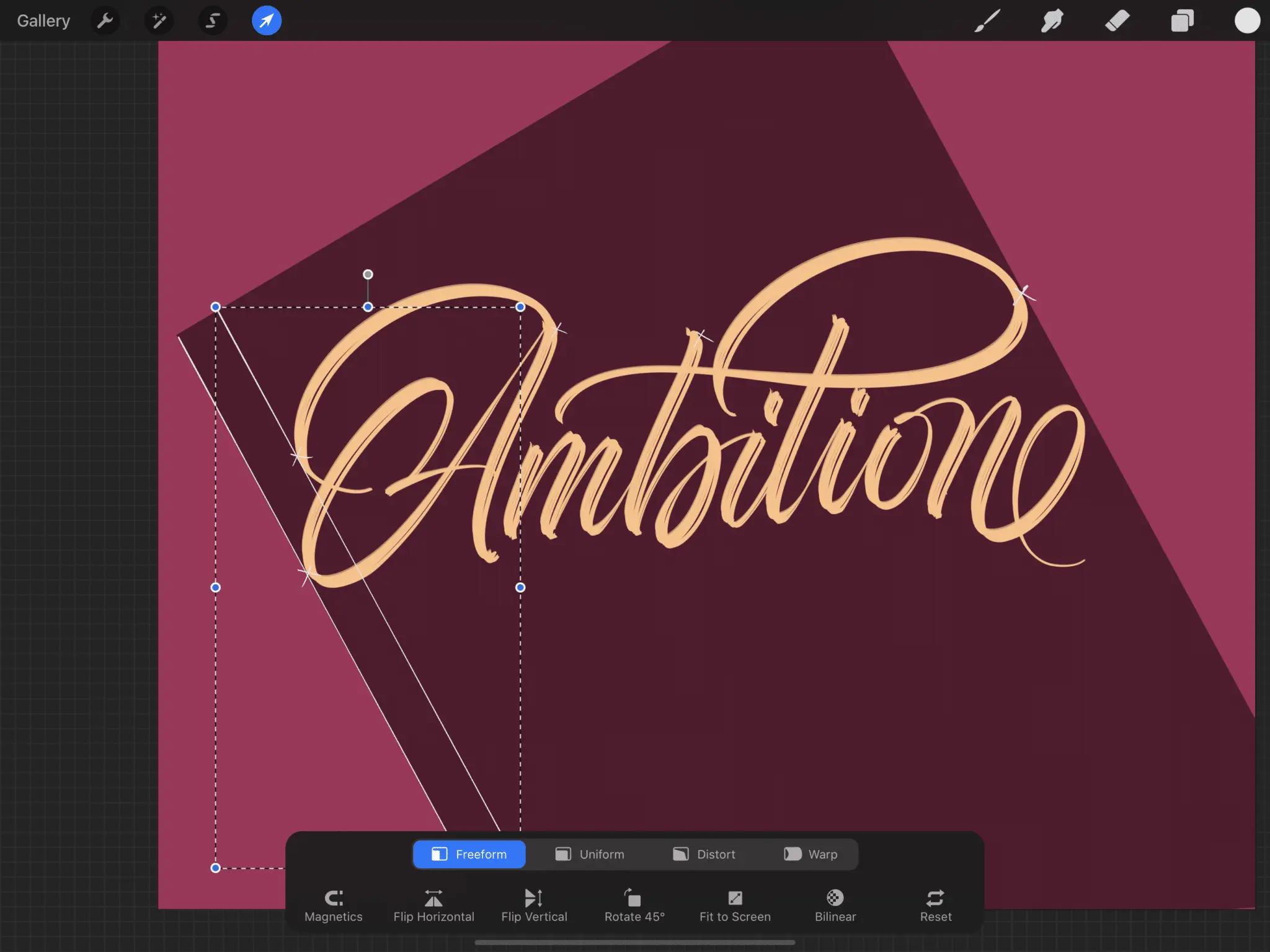The image size is (1270, 952).
Task: Open the Actions wrench menu
Action: 105,21
